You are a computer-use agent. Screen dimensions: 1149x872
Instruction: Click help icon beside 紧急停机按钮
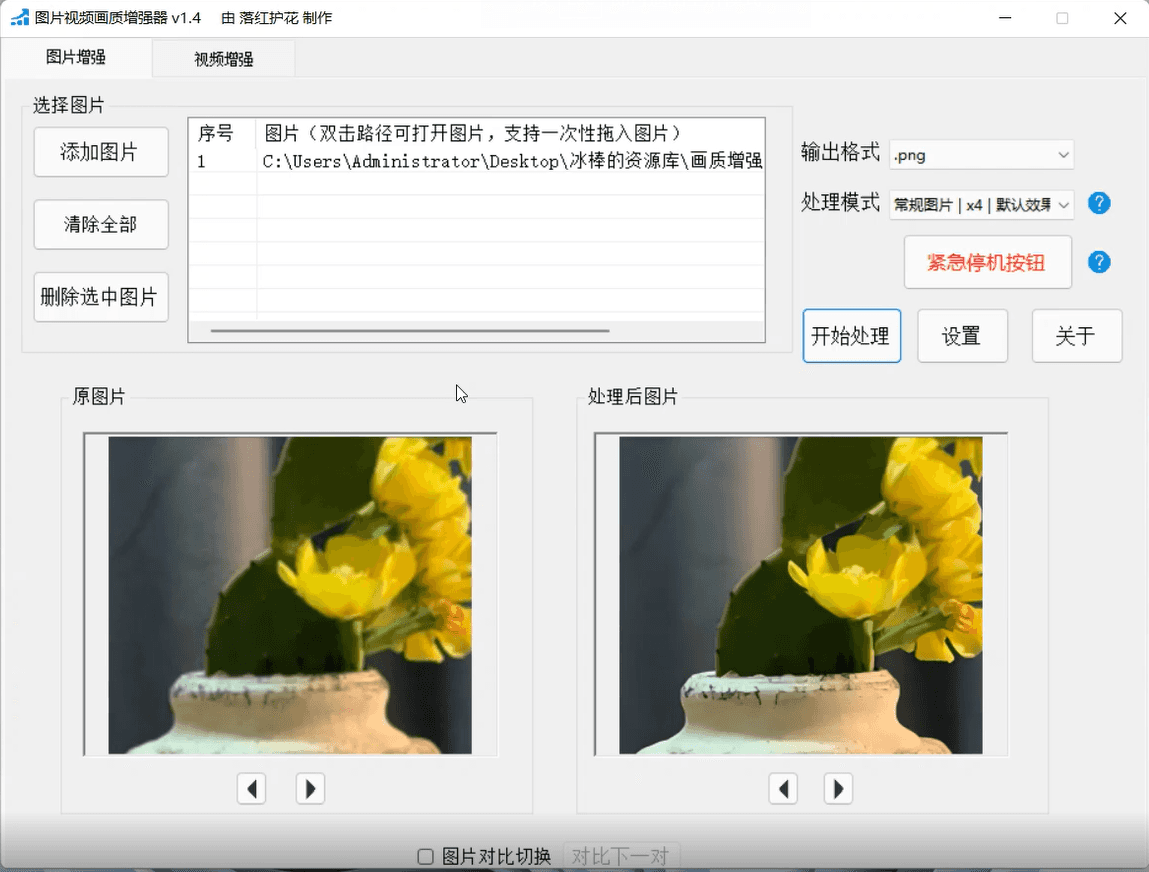[x=1099, y=262]
